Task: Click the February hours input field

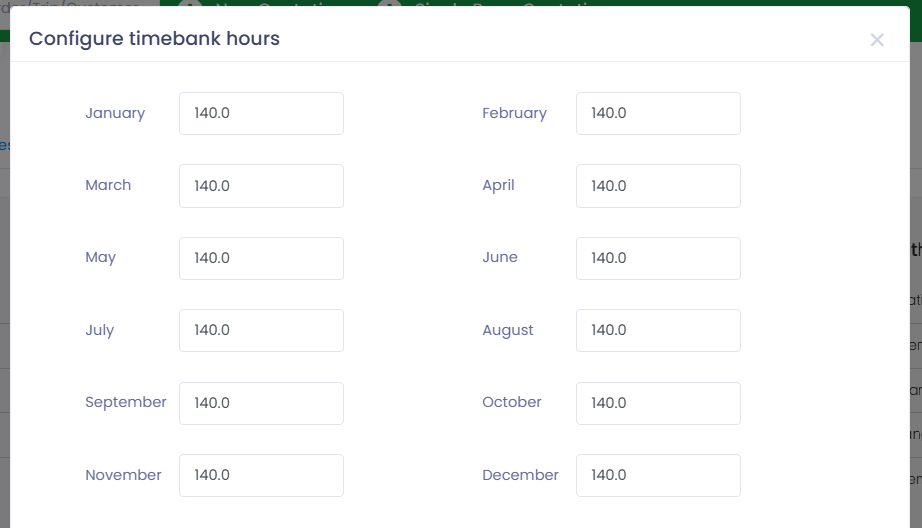Action: point(658,113)
